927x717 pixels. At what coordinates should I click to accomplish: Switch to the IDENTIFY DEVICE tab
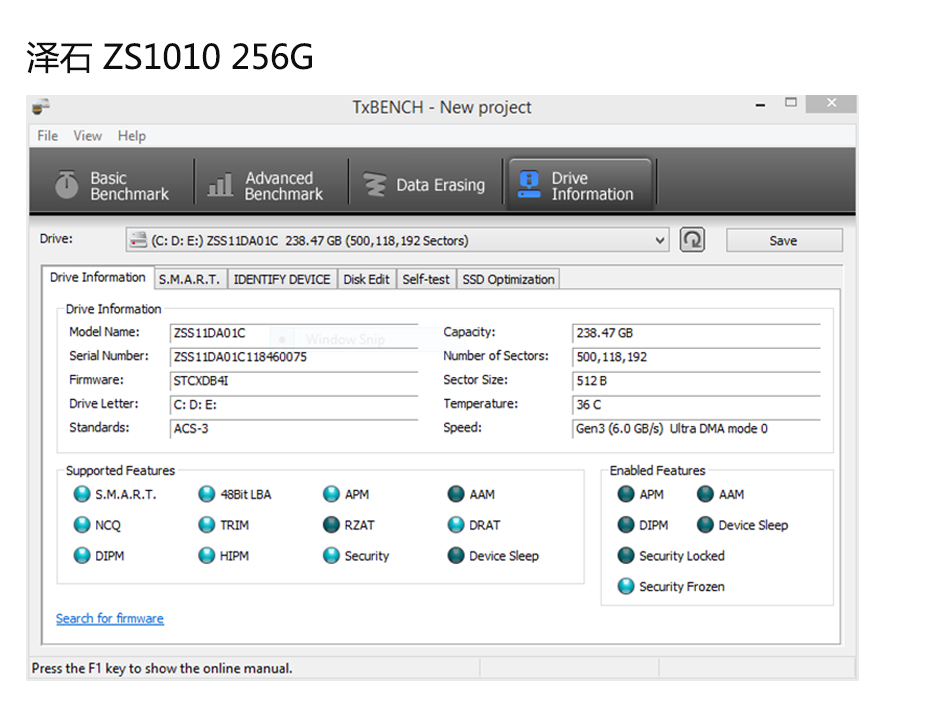click(x=281, y=280)
